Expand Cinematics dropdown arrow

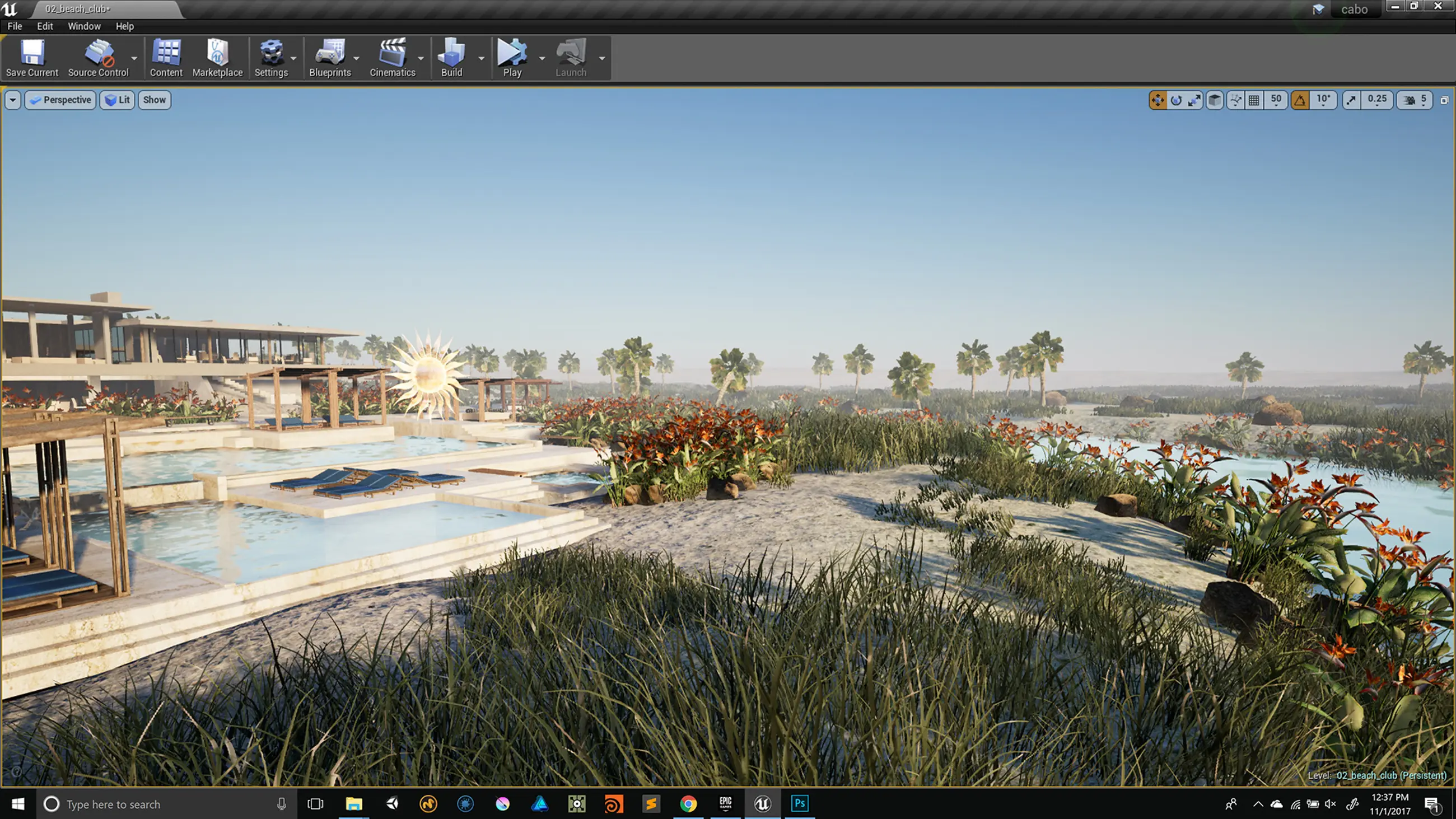421,58
